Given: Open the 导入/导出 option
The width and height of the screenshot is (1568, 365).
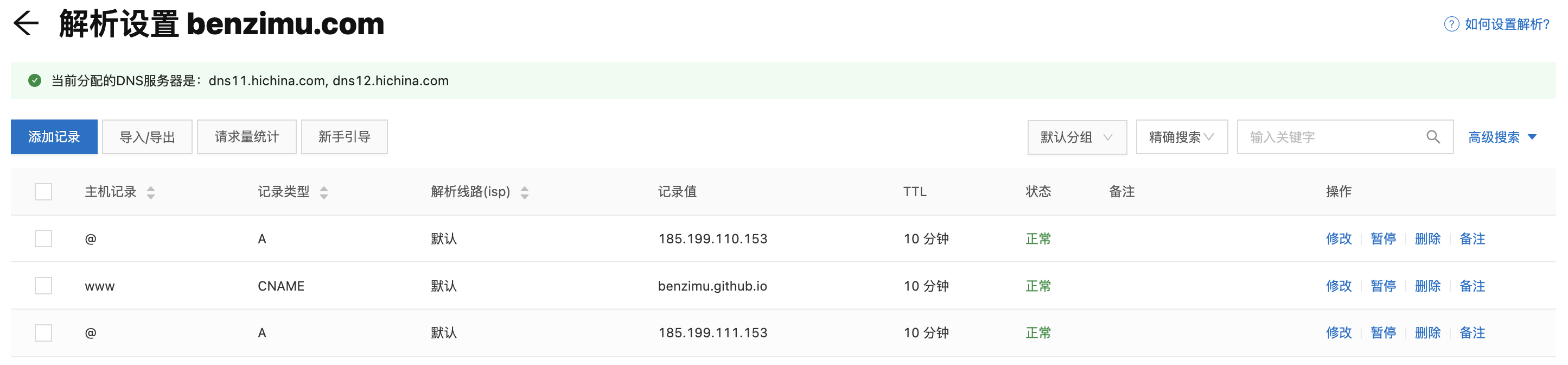Looking at the screenshot, I should pos(147,137).
